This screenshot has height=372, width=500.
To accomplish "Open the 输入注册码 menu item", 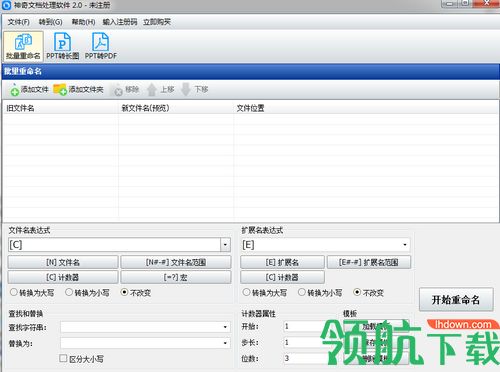I will (x=120, y=22).
